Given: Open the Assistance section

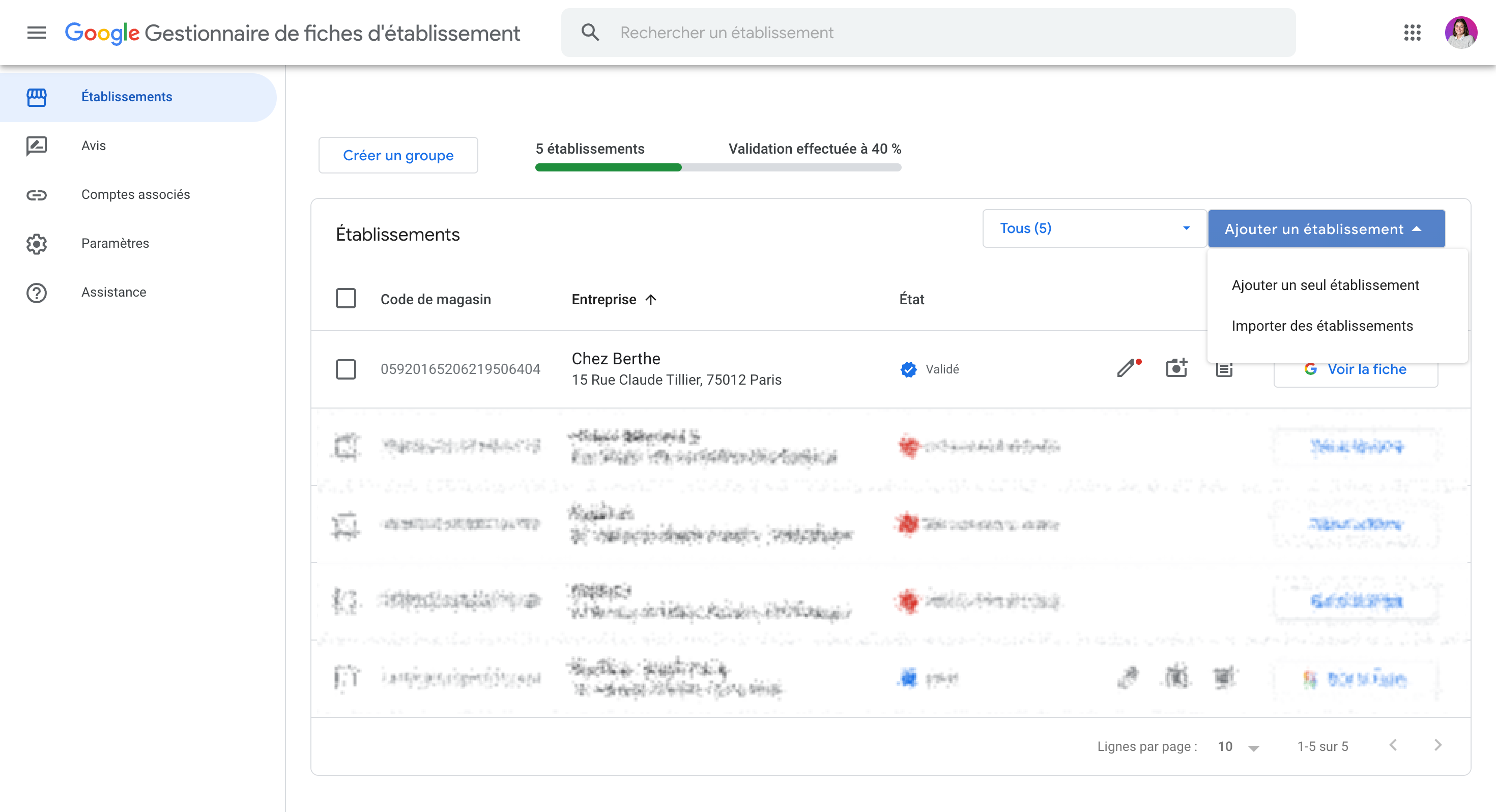Looking at the screenshot, I should (138, 292).
